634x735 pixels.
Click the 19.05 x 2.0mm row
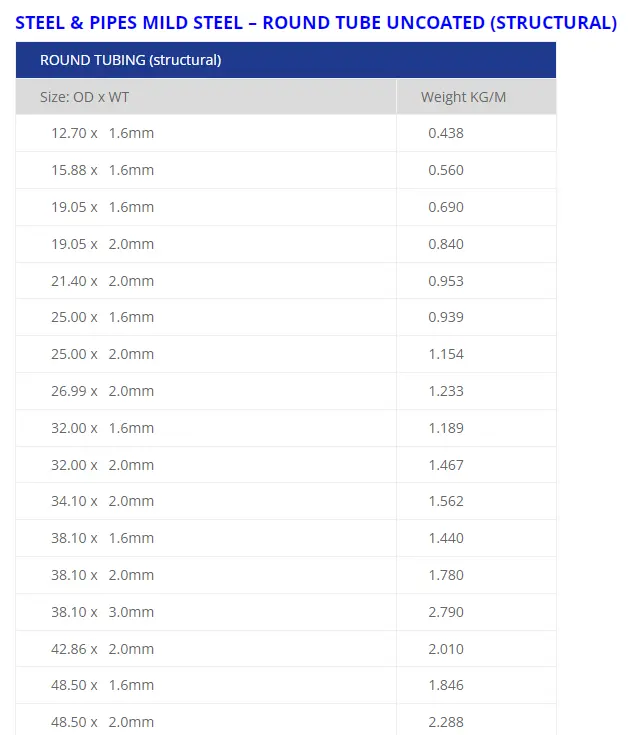[286, 244]
